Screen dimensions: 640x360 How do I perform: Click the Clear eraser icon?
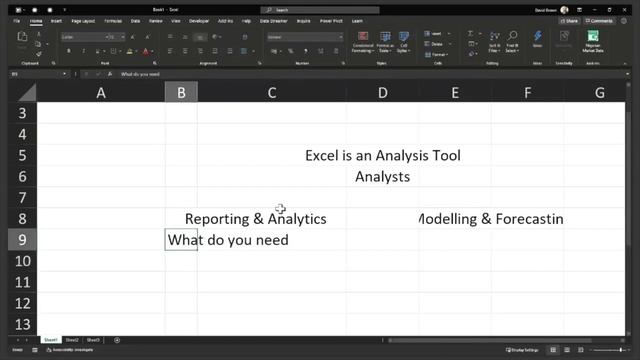coord(471,54)
